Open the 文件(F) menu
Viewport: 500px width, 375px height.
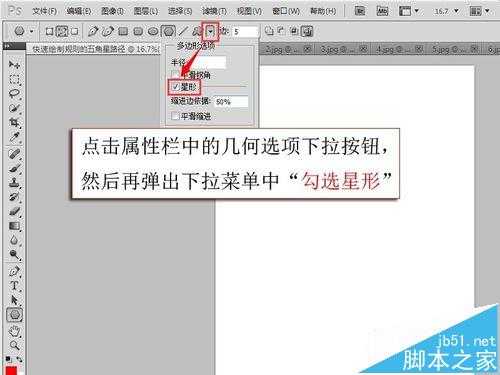[x=44, y=11]
